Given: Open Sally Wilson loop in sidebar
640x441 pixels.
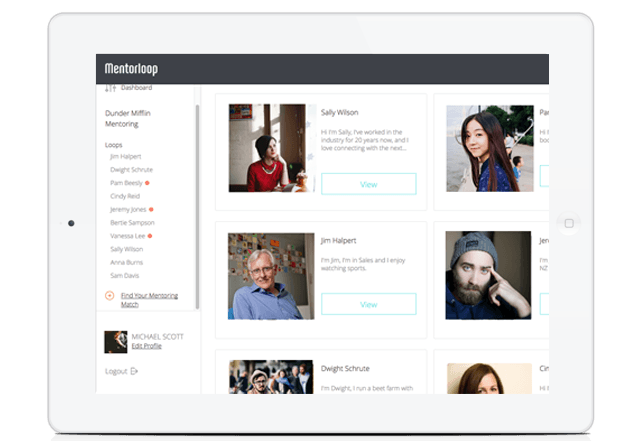Looking at the screenshot, I should click(x=127, y=249).
